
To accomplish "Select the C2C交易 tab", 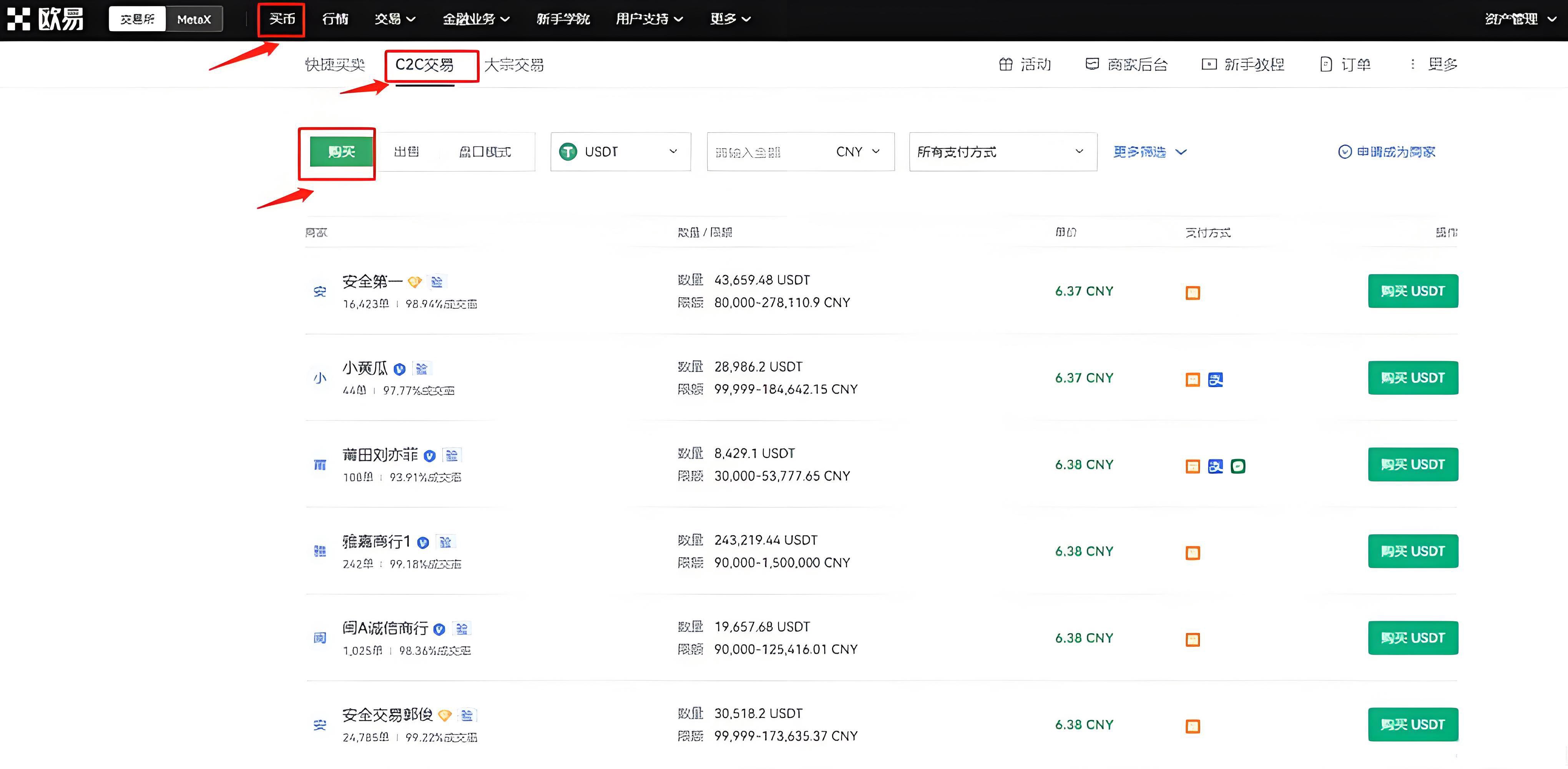I will 424,65.
